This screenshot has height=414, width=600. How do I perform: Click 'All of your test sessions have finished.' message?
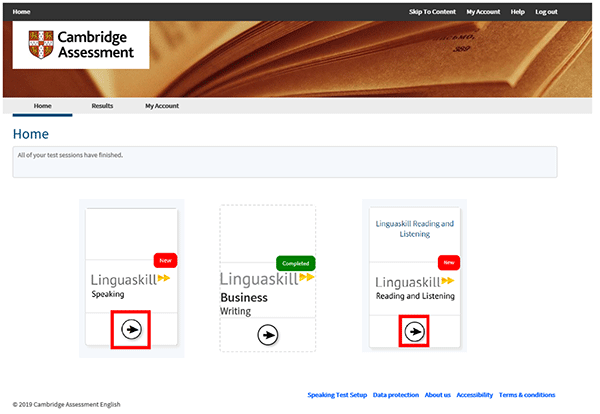(x=70, y=155)
